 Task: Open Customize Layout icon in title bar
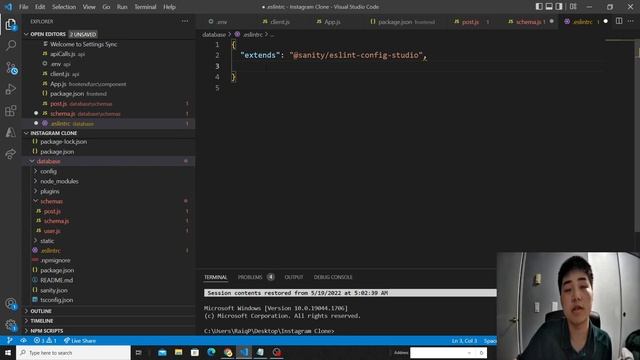pos(573,7)
